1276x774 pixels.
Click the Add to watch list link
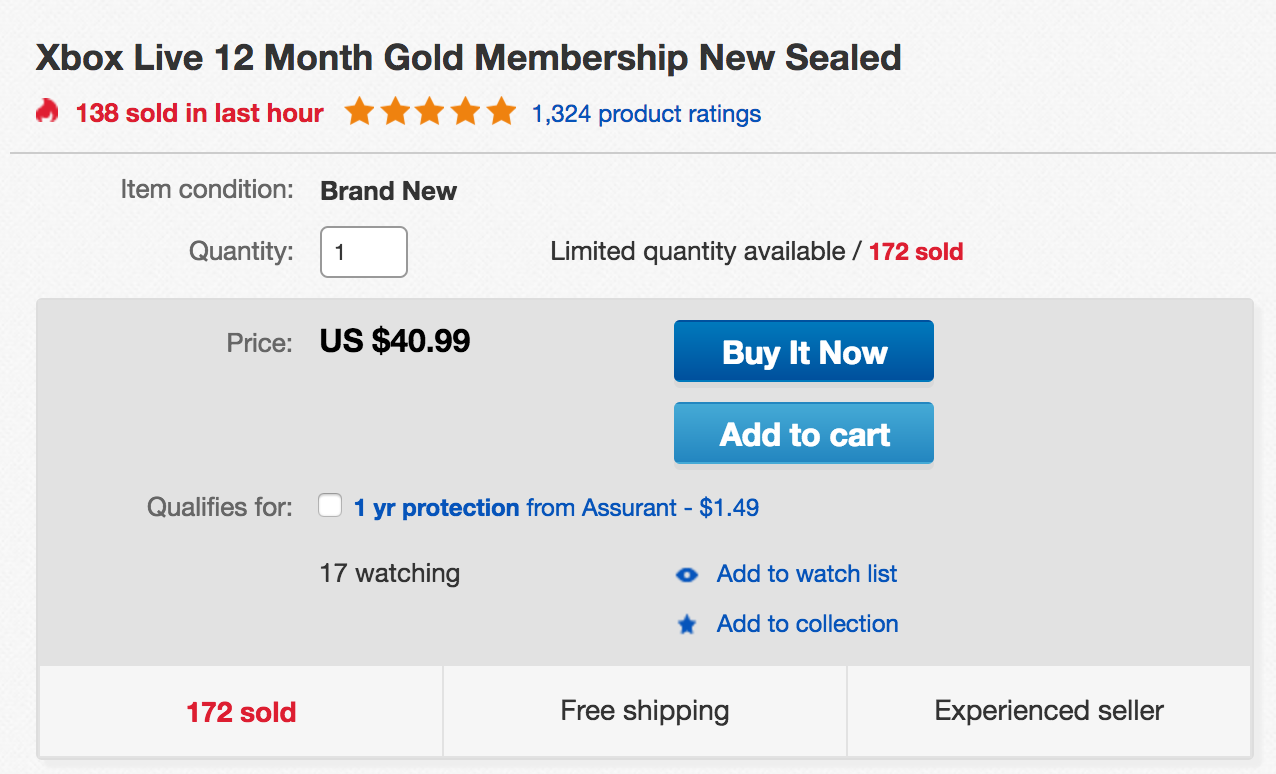click(807, 574)
